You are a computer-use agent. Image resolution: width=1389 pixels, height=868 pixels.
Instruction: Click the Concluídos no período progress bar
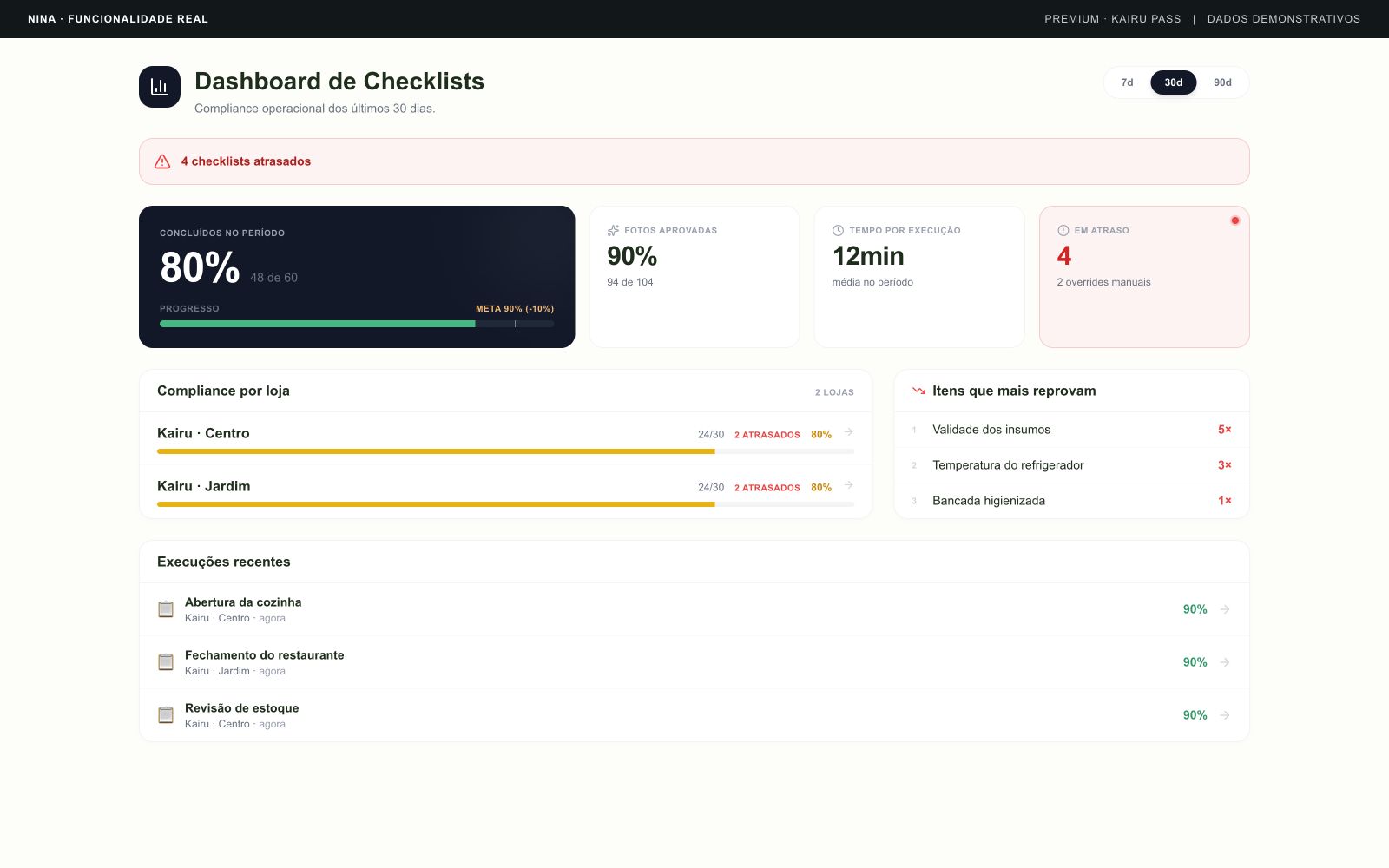(357, 324)
